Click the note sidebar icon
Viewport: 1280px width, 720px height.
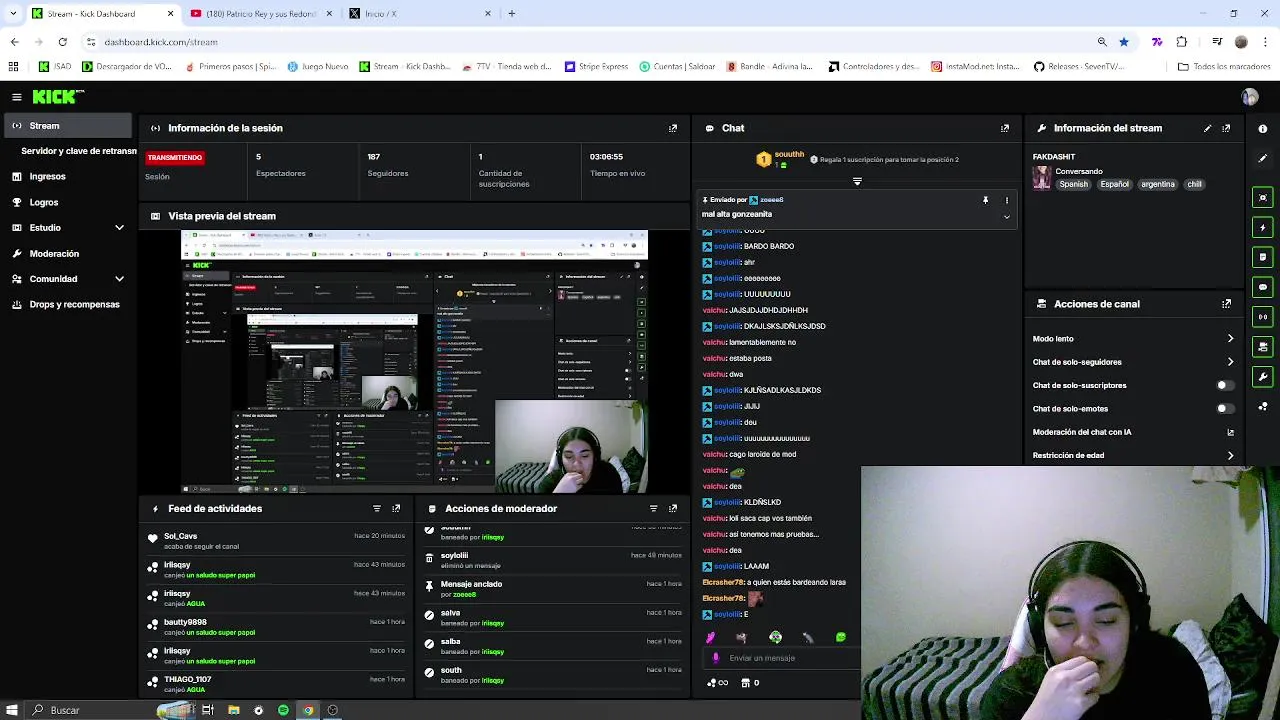(x=1263, y=257)
